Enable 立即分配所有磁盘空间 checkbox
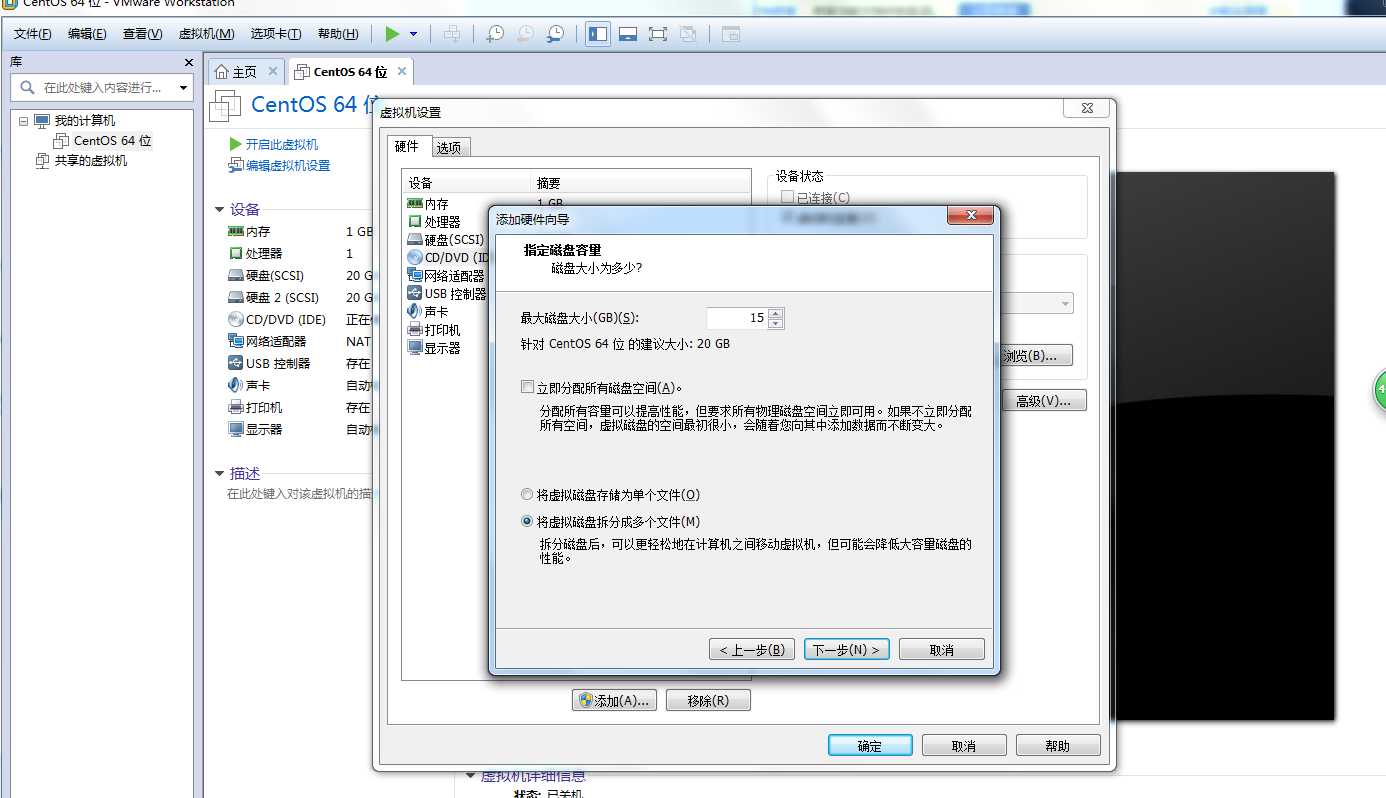The height and width of the screenshot is (798, 1386). (528, 387)
